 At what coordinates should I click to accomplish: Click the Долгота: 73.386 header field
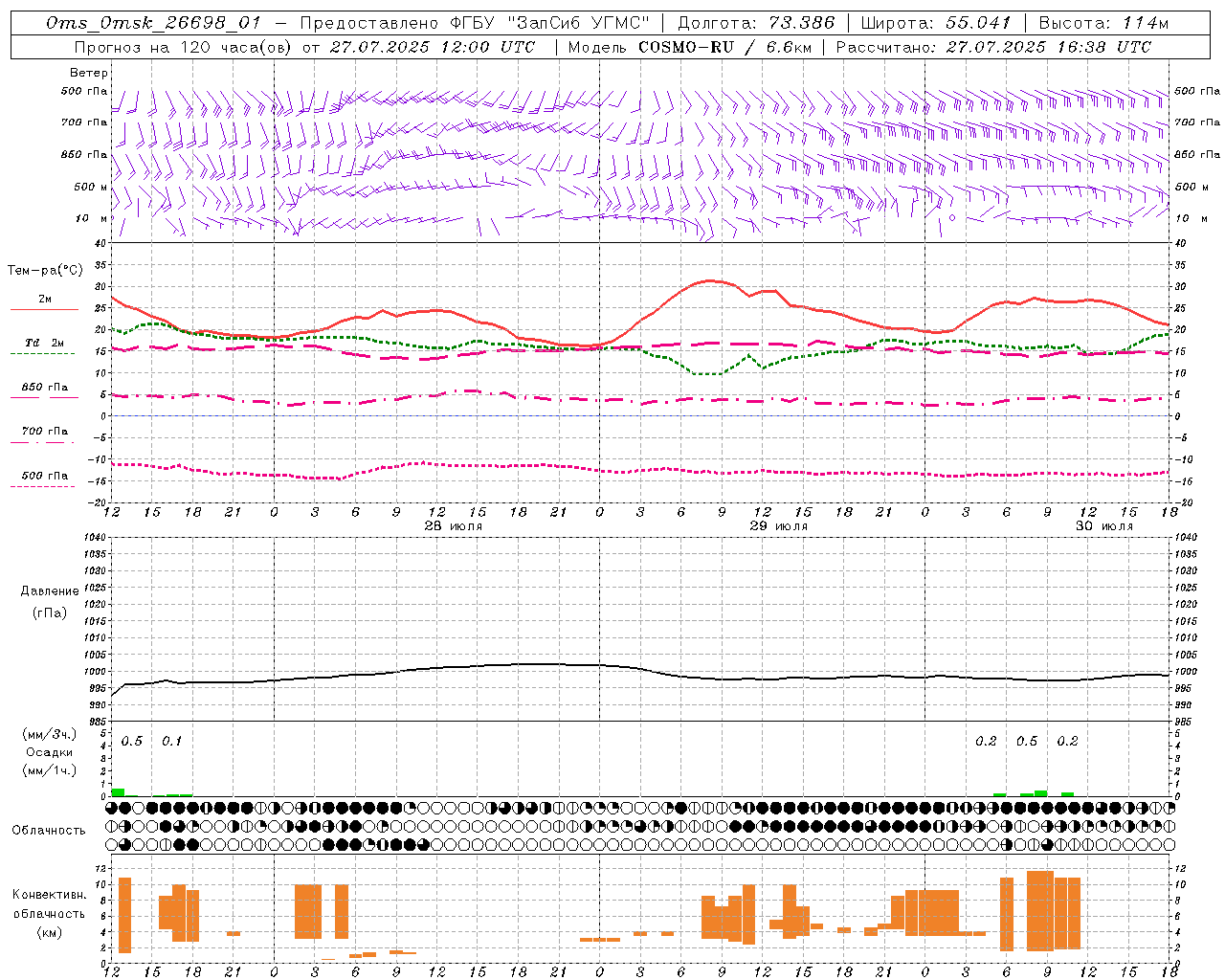pos(756,23)
